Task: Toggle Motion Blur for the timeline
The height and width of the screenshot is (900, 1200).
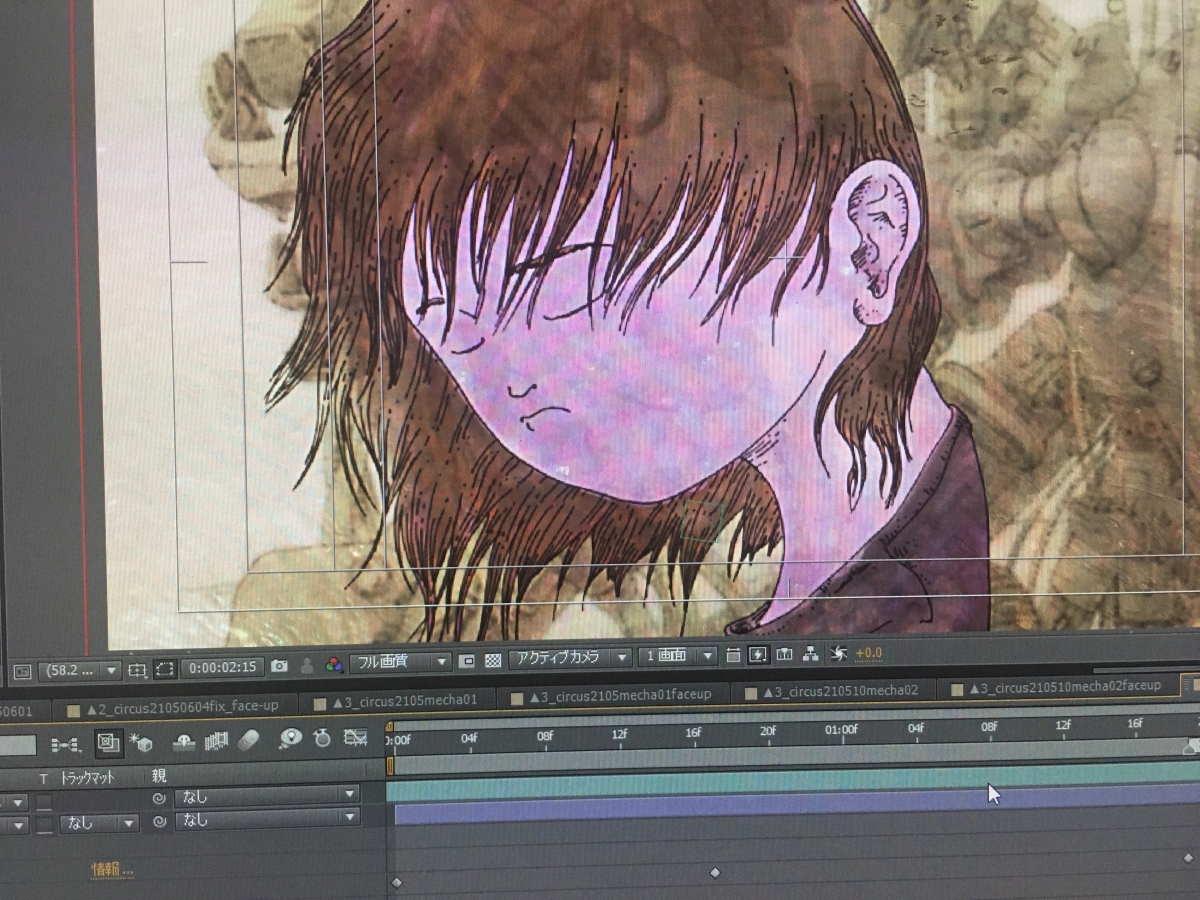Action: [249, 740]
